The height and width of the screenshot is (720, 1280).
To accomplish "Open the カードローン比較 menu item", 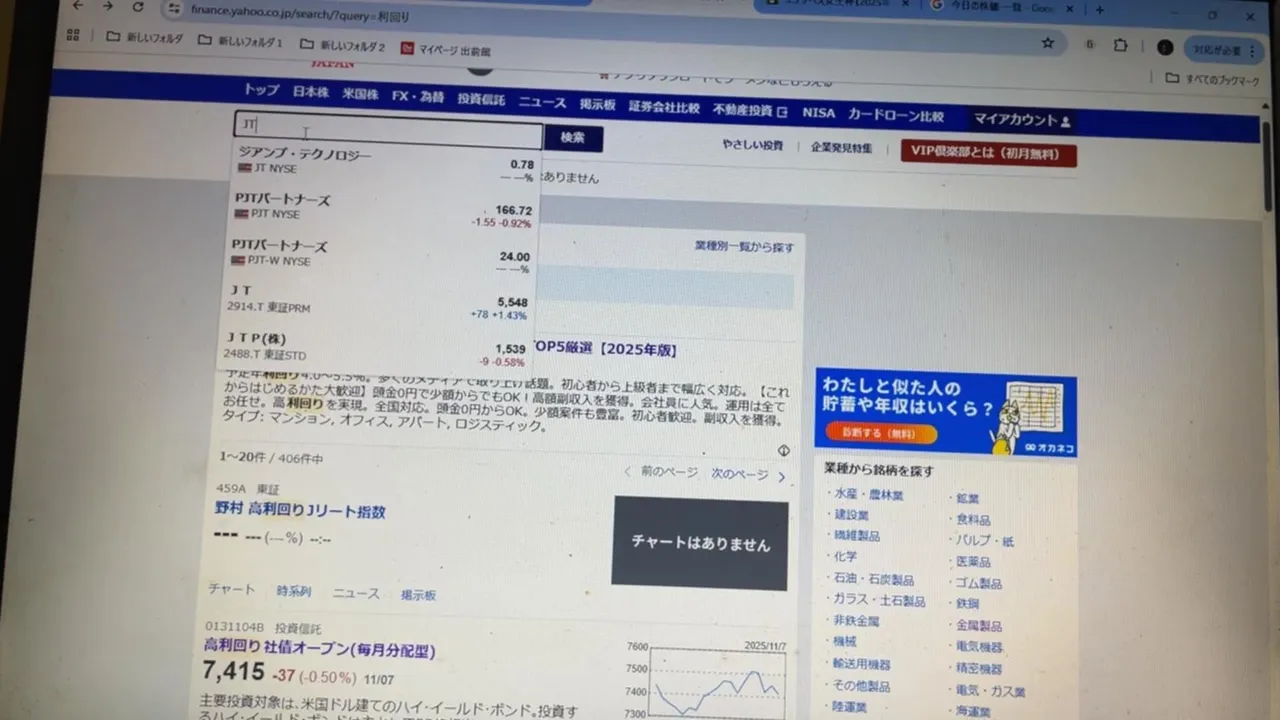I will 896,116.
